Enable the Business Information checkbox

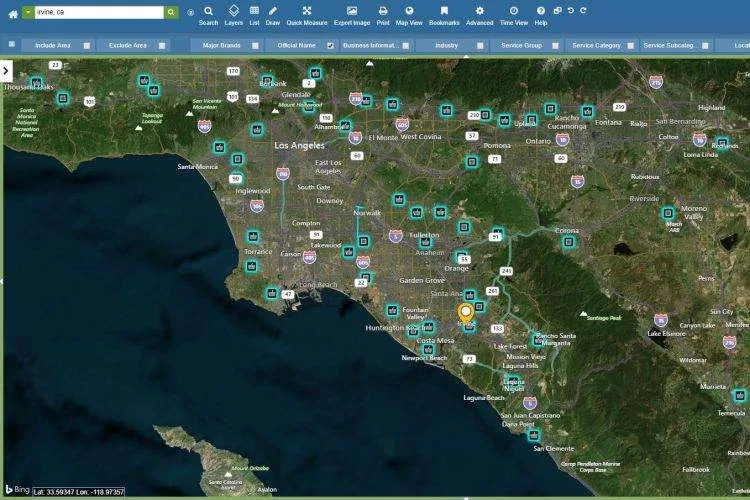406,45
